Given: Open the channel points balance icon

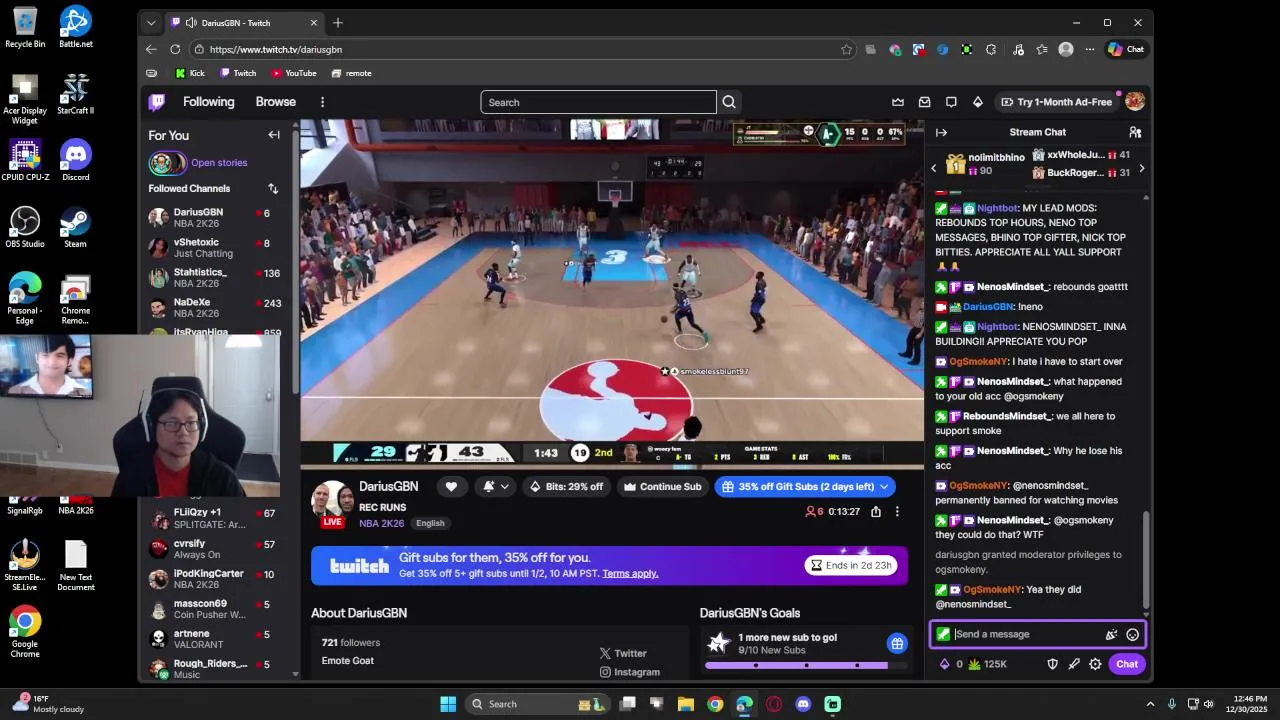Looking at the screenshot, I should point(973,664).
